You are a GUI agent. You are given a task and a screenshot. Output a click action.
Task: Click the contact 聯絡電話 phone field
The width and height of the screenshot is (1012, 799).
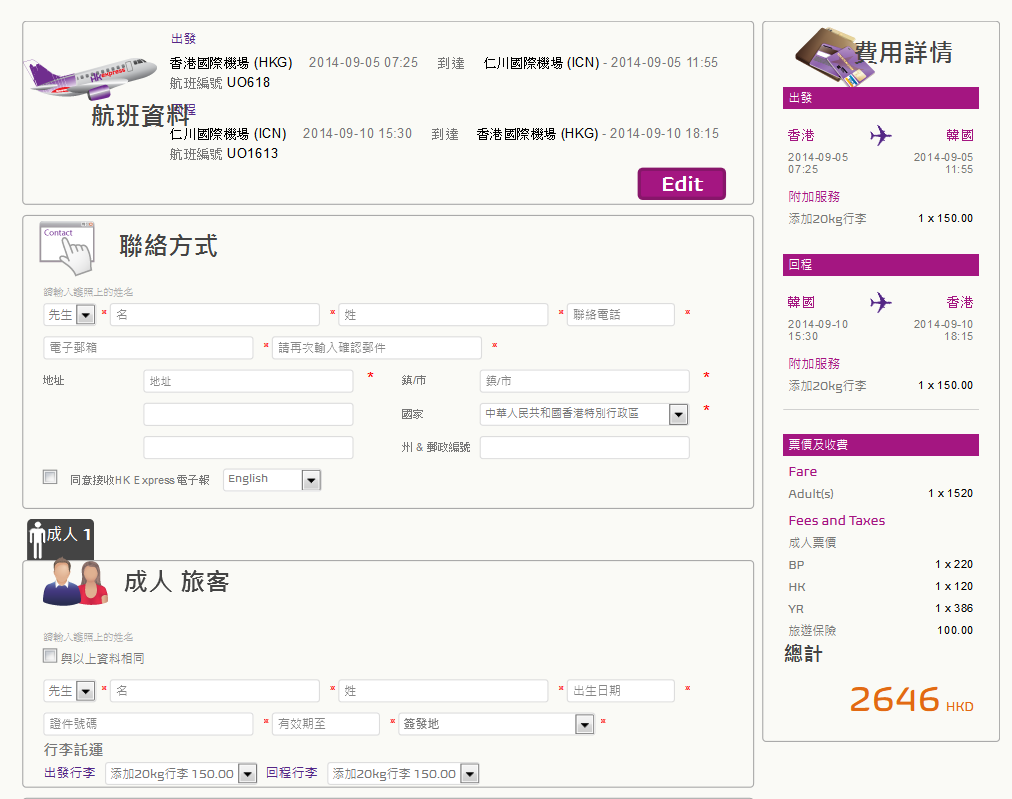coord(620,315)
